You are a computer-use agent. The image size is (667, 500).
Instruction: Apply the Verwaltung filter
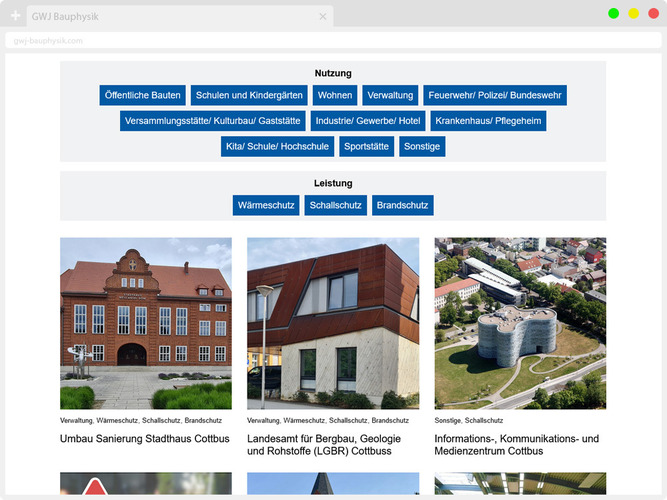(x=390, y=95)
